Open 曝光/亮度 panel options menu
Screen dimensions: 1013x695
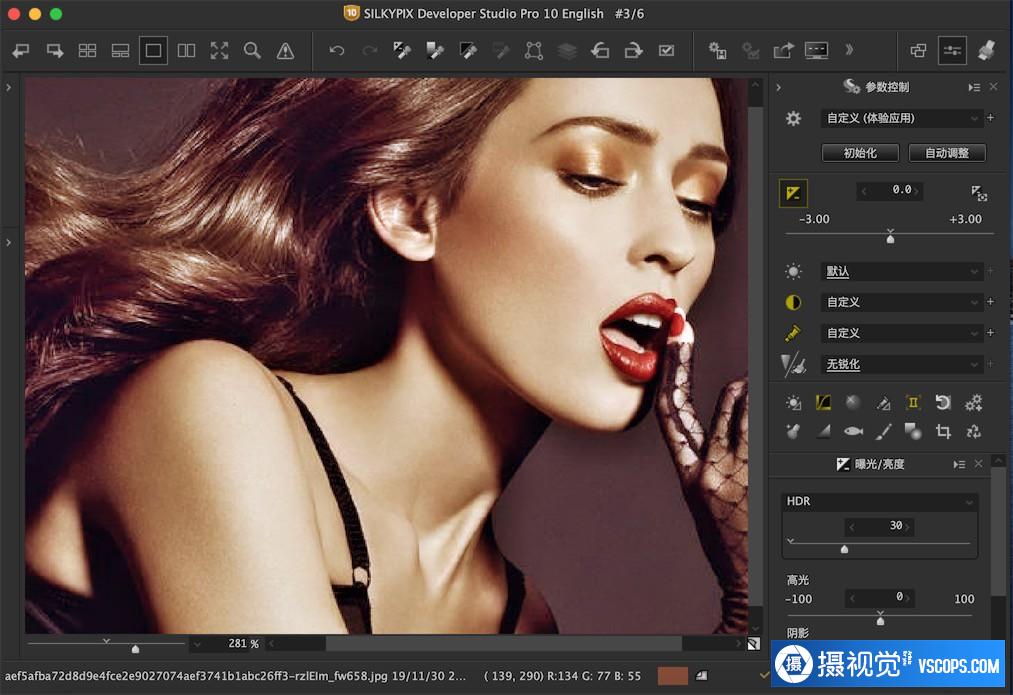coord(959,464)
